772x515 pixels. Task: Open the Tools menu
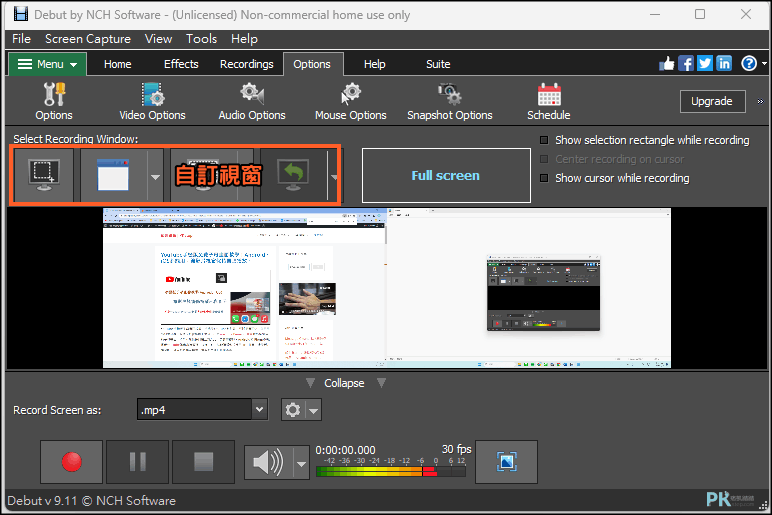pyautogui.click(x=201, y=39)
